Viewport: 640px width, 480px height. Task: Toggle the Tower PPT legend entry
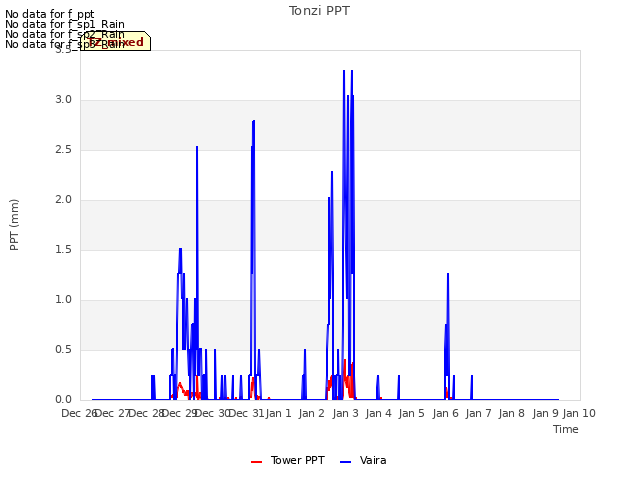pyautogui.click(x=288, y=460)
